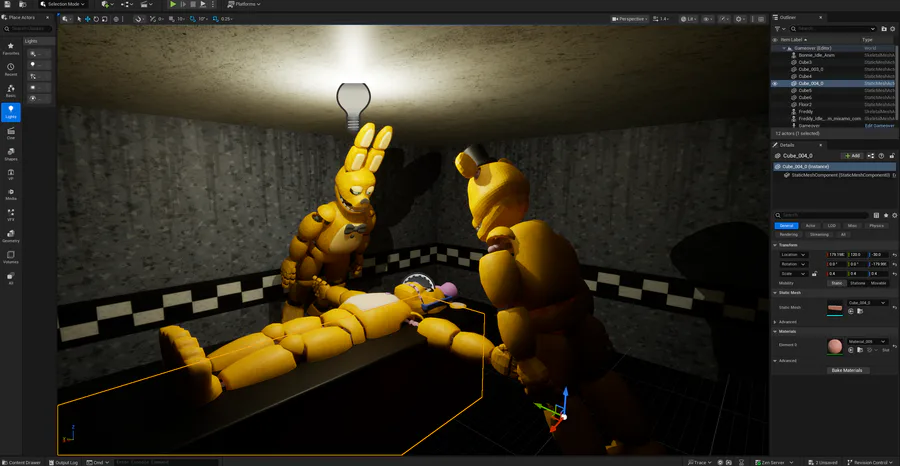Toggle scale snap 0.25 icon
Screen dimensions: 900x466
pyautogui.click(x=215, y=19)
